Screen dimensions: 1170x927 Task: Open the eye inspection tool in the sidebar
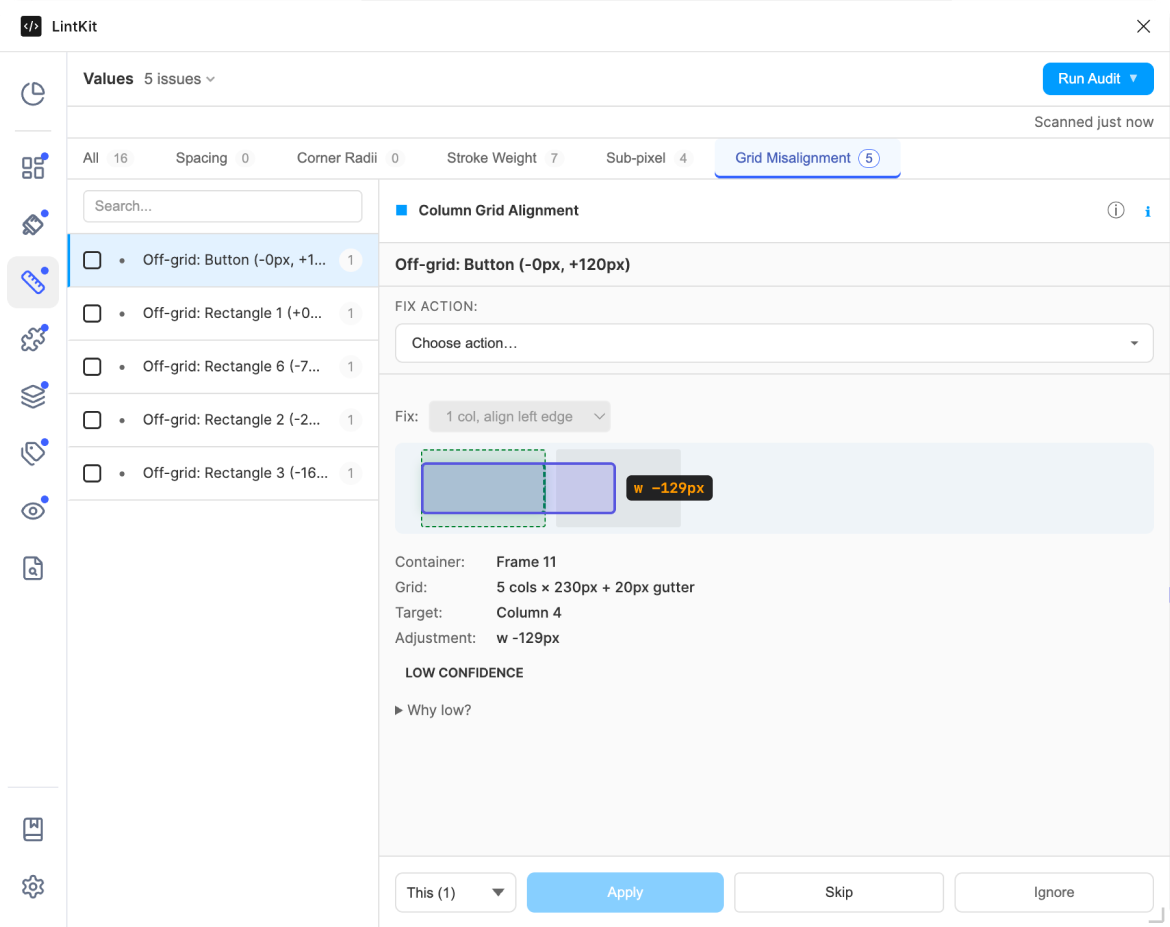point(33,509)
